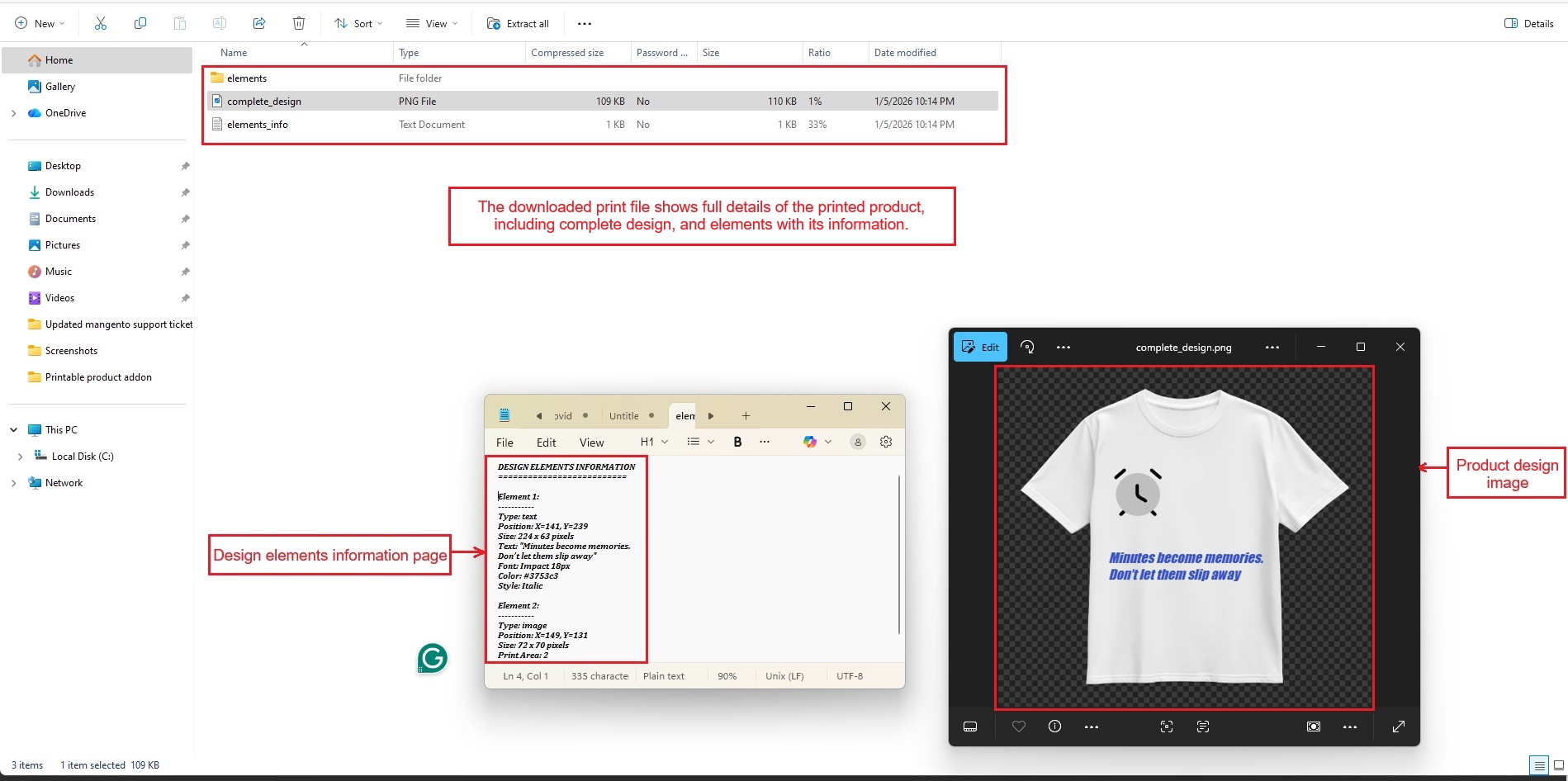1568x781 pixels.
Task: Expand the OneDrive tree node
Action: click(x=13, y=113)
